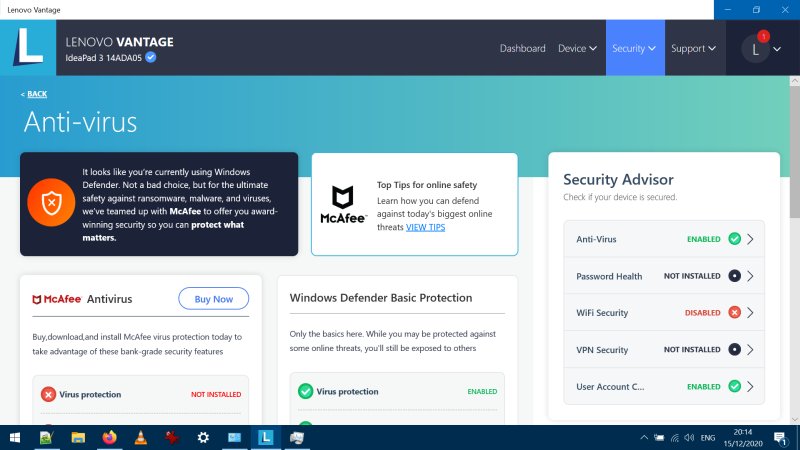This screenshot has height=450, width=800.
Task: Open the Windows Start menu
Action: point(15,438)
